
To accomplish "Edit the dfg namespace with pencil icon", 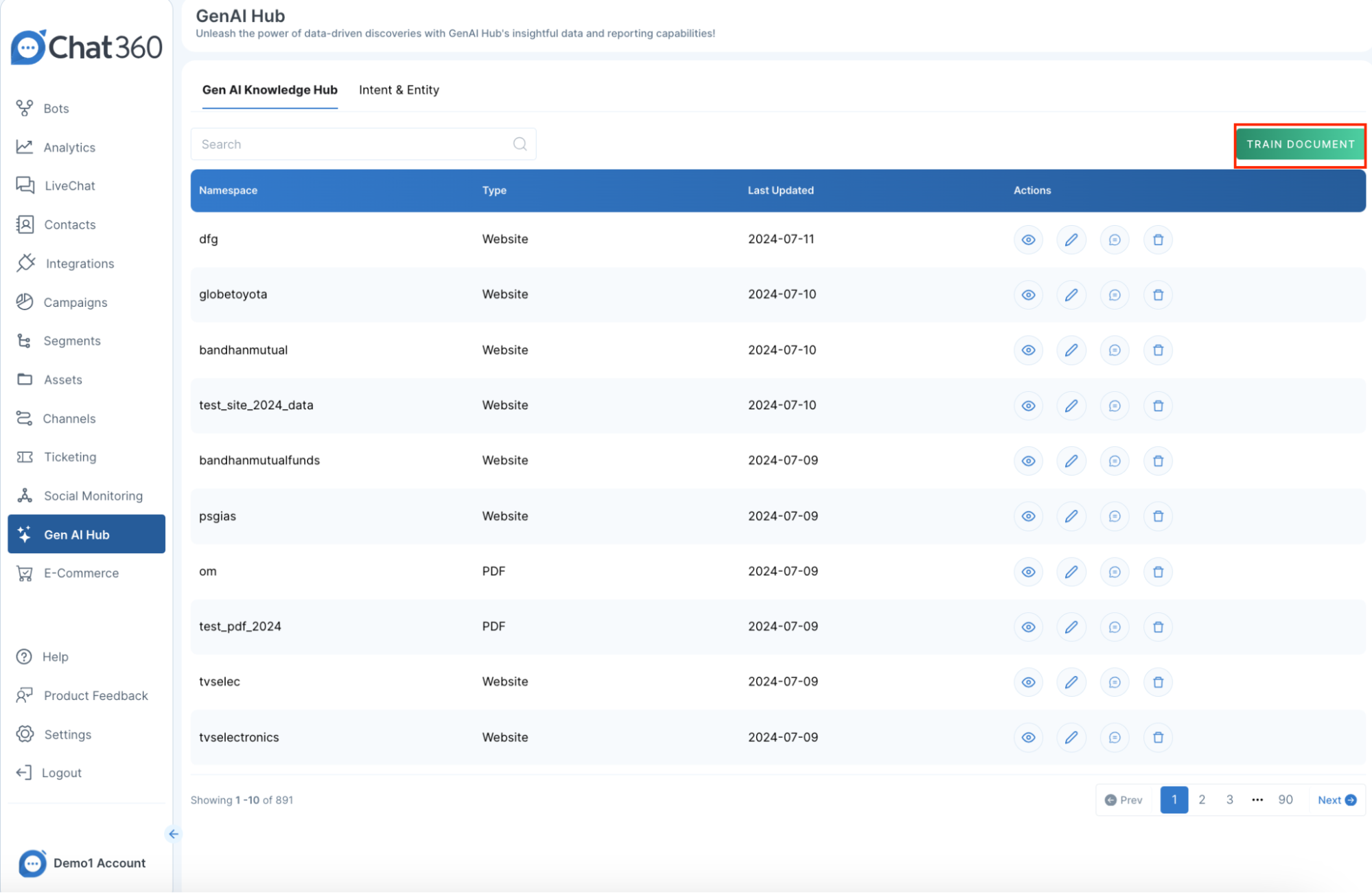I will click(1071, 240).
